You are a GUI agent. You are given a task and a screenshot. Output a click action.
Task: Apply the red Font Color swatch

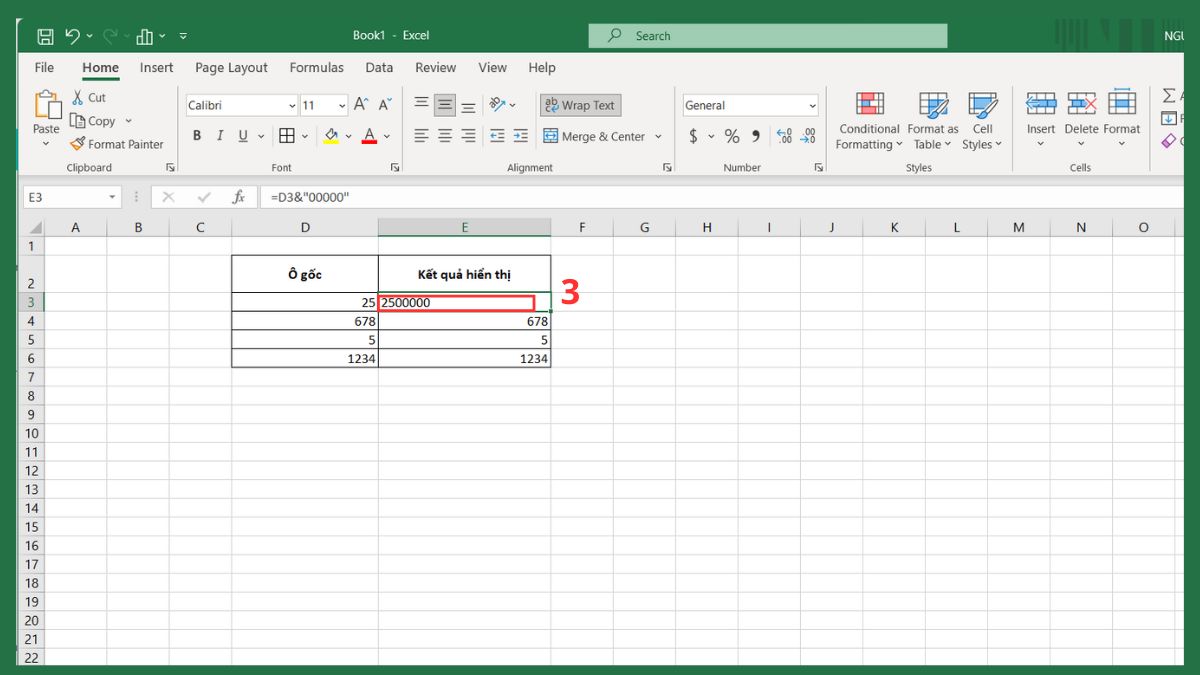(x=369, y=136)
